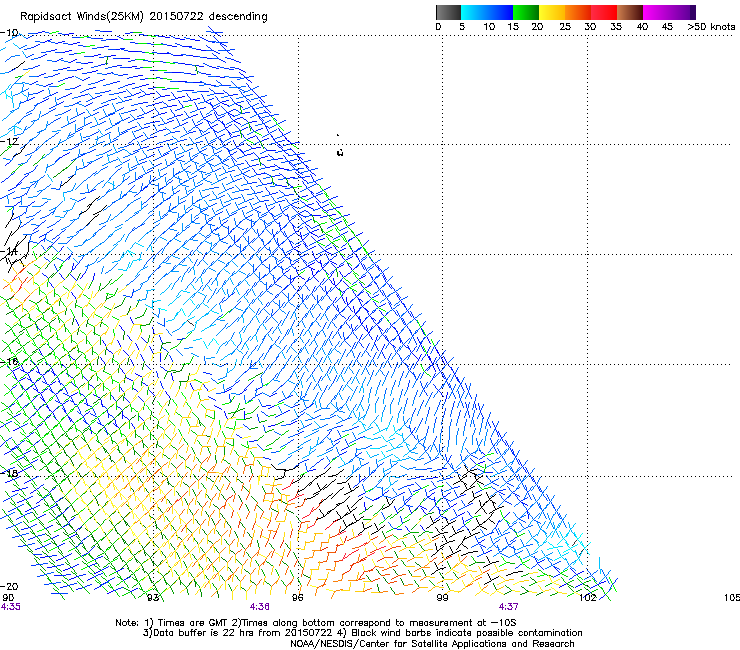This screenshot has height=650, width=740.
Task: Click the gray 0-5 knots color swatch
Action: (x=448, y=12)
